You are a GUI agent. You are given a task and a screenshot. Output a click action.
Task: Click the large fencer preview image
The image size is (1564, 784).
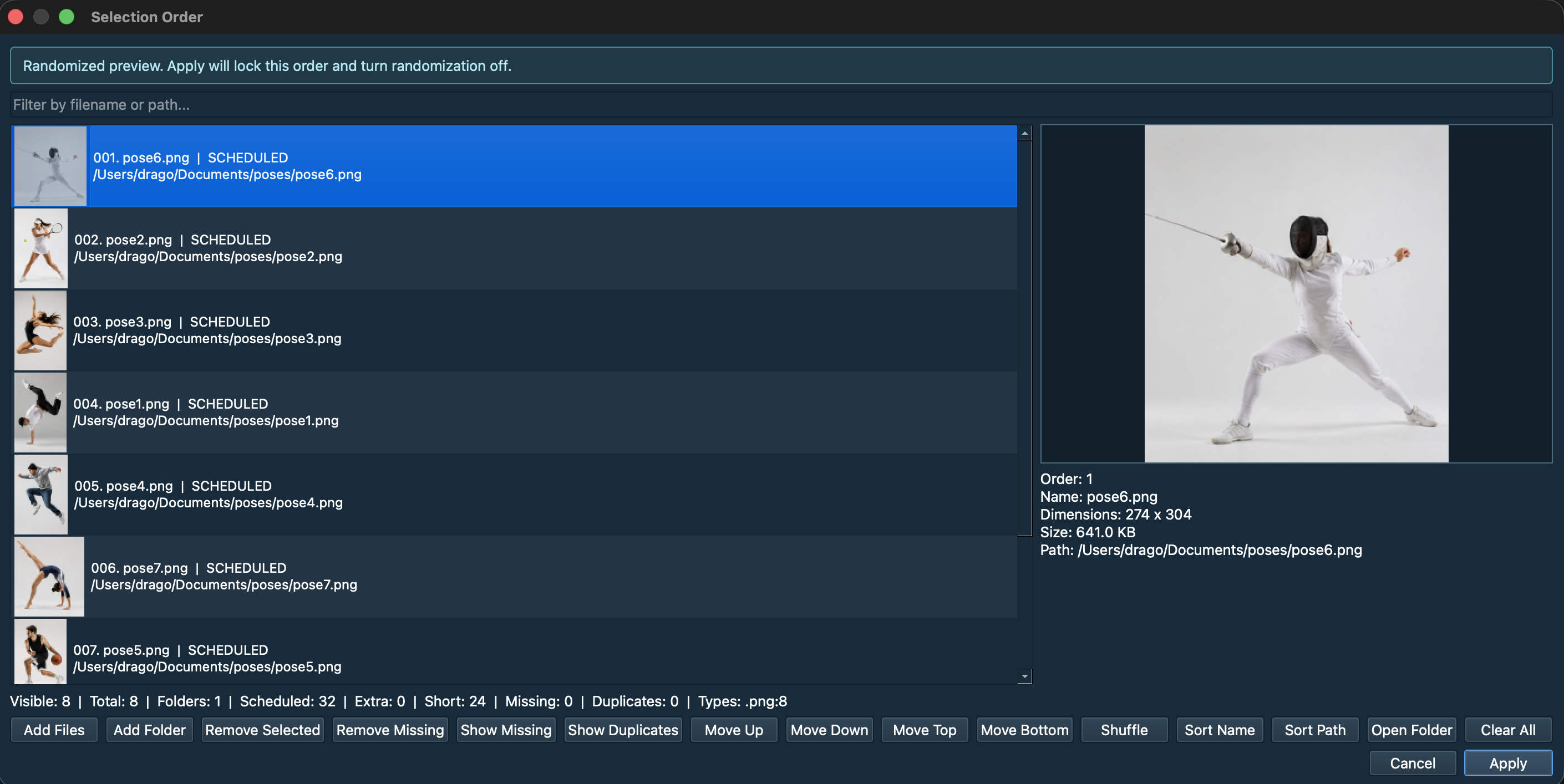pyautogui.click(x=1296, y=294)
